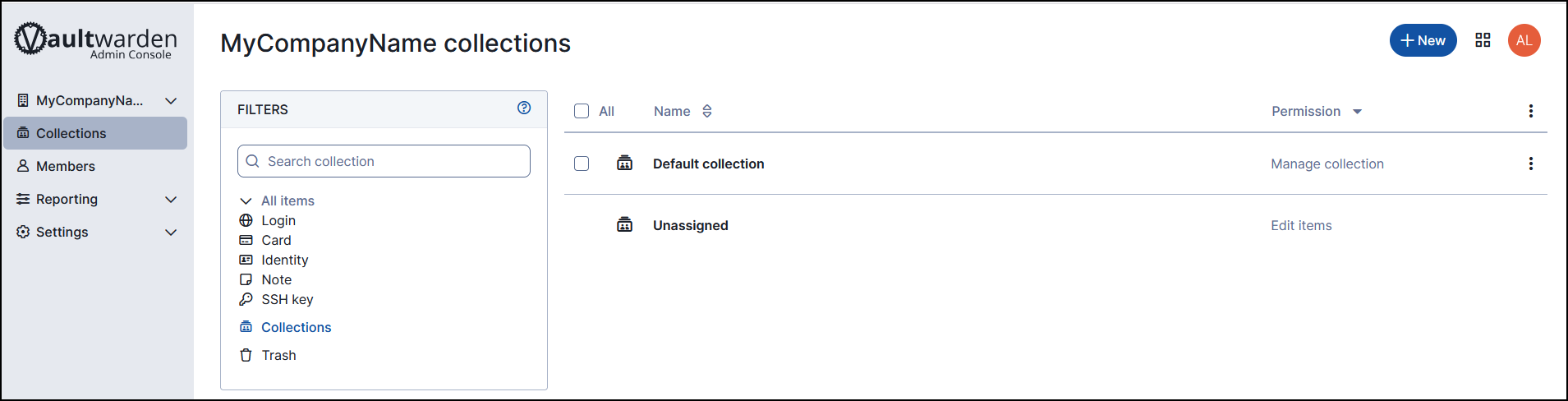Check the Default collection row checkbox
The height and width of the screenshot is (401, 1568).
point(582,164)
